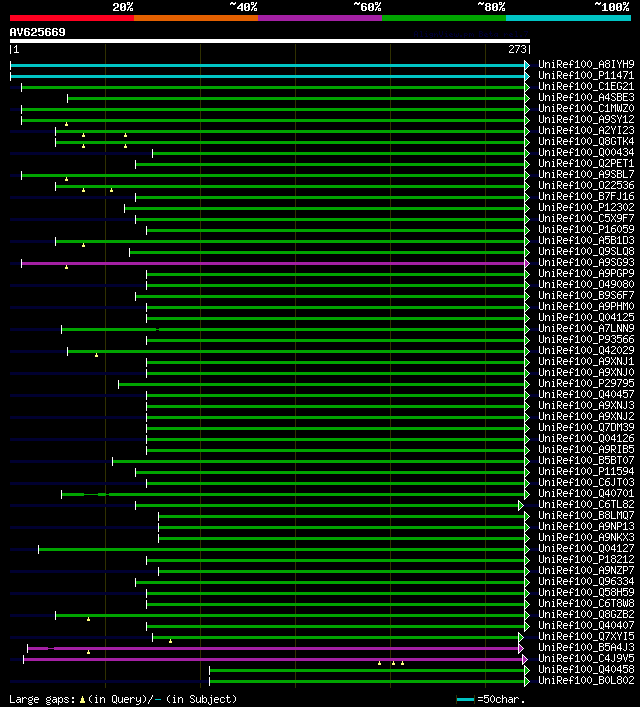This screenshot has width=640, height=707.
Task: Click the UniRef100_A9NZP7 label
Action: [x=586, y=570]
